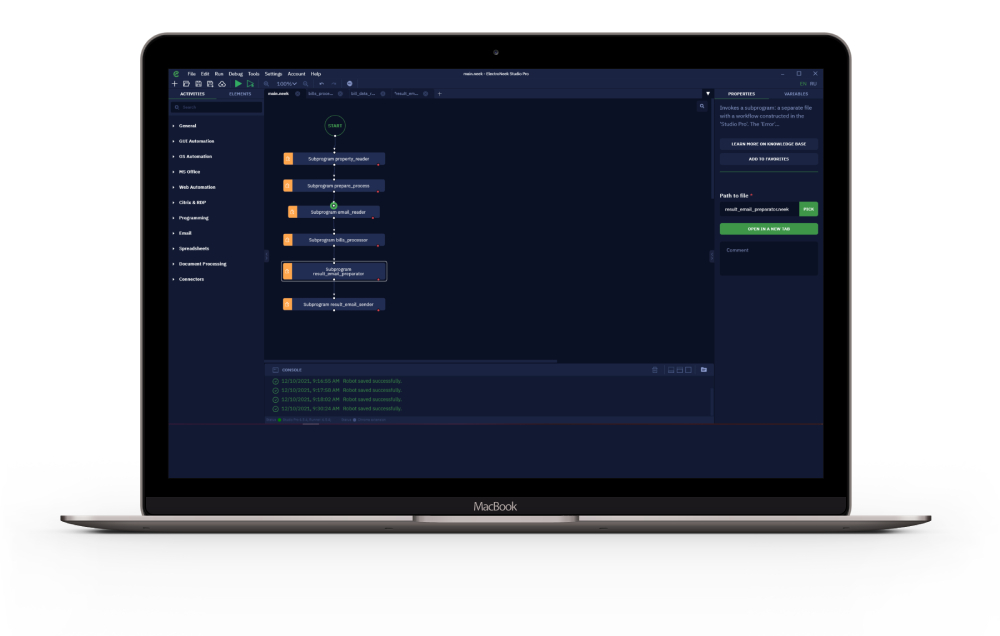Switch to the Activities tab
Screen dimensions: 1000x636
(x=192, y=94)
